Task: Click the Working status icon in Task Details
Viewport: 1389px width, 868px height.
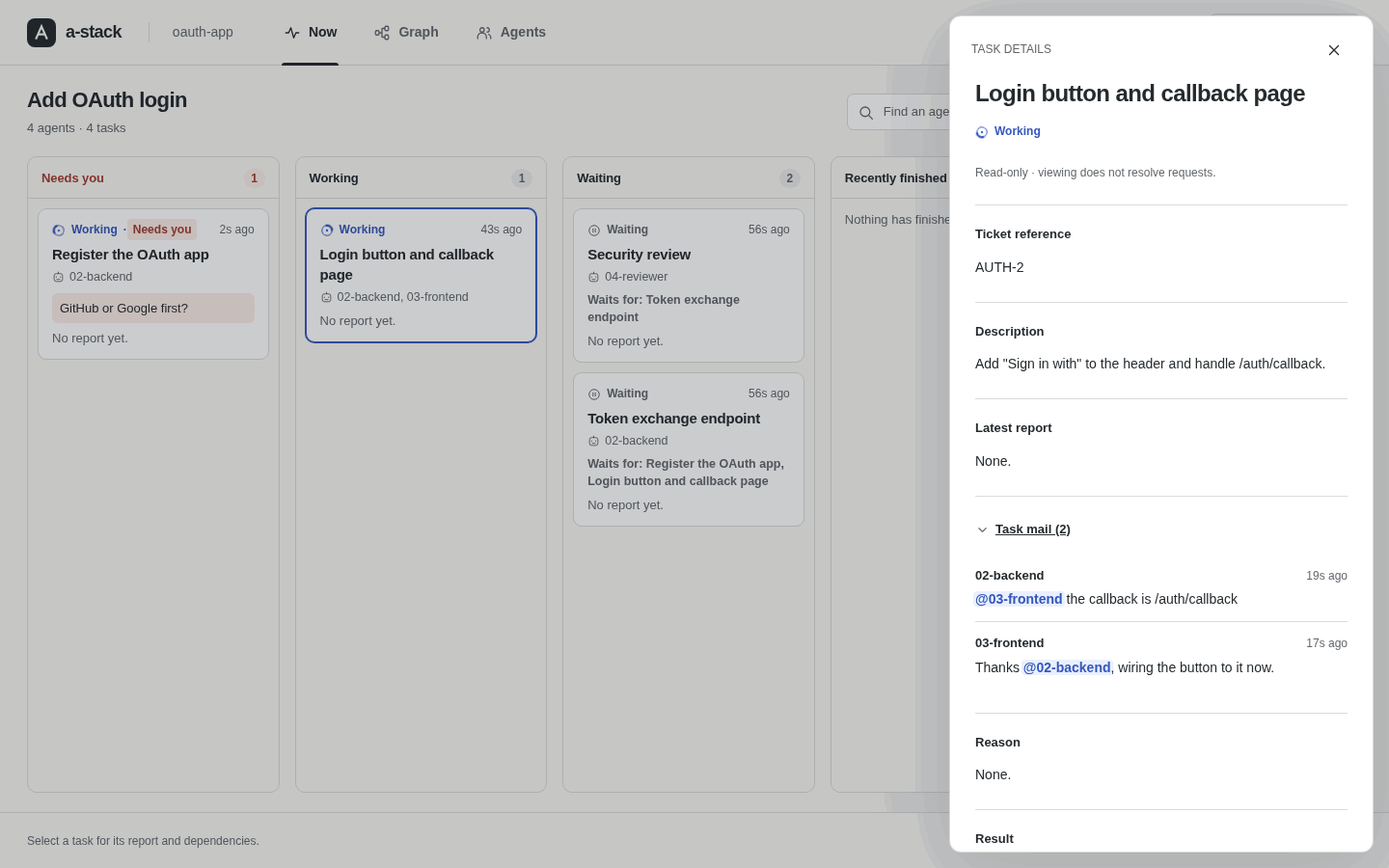Action: (x=982, y=132)
